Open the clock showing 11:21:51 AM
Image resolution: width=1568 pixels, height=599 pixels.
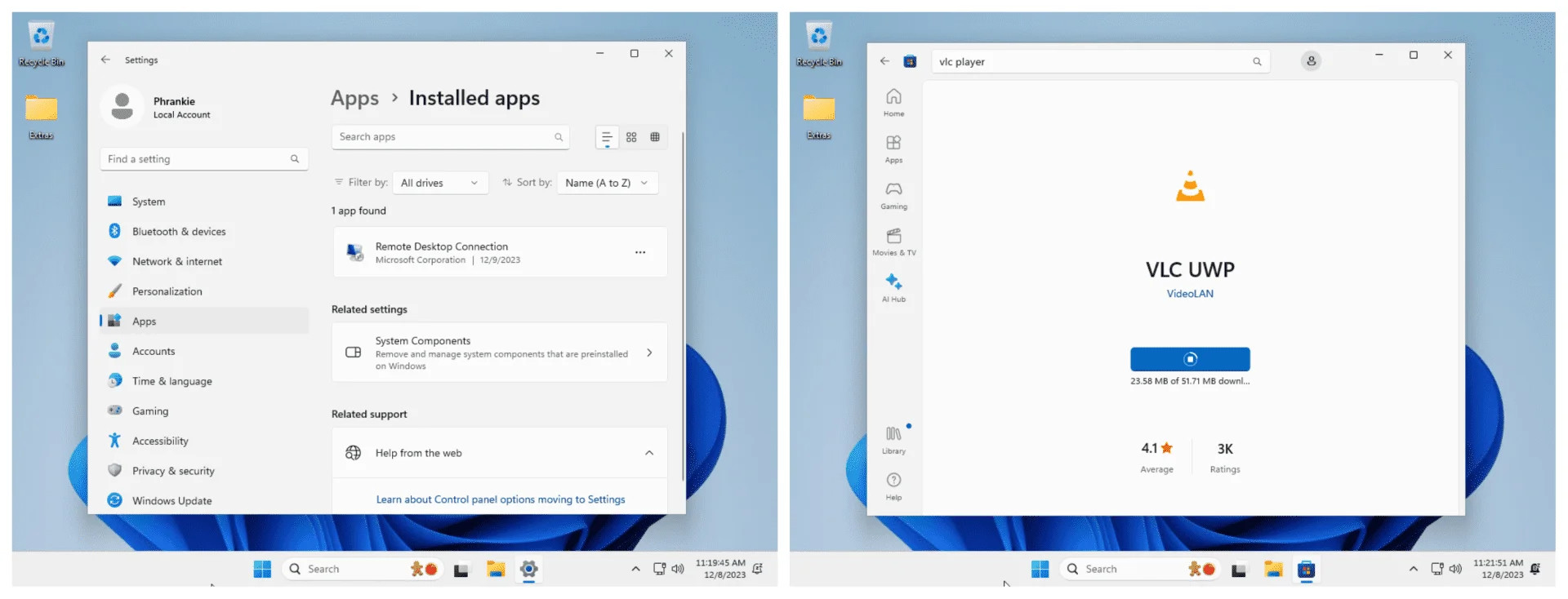[1498, 569]
